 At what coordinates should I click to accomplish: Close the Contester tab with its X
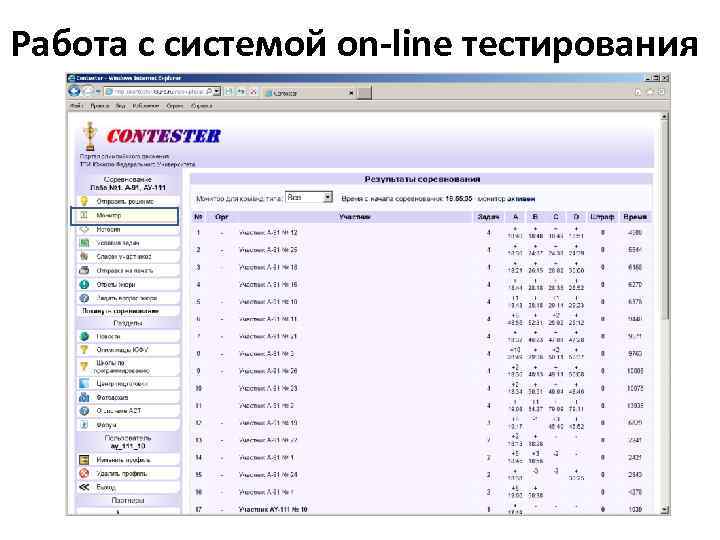(351, 93)
